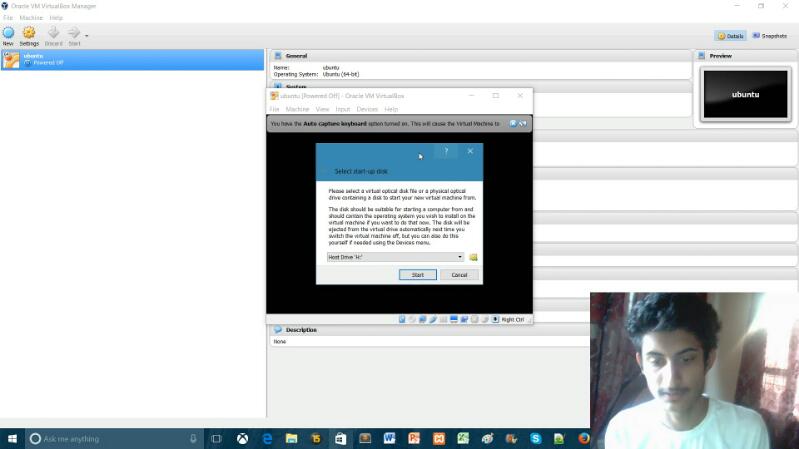
Task: Open Task View from the taskbar
Action: [216, 439]
